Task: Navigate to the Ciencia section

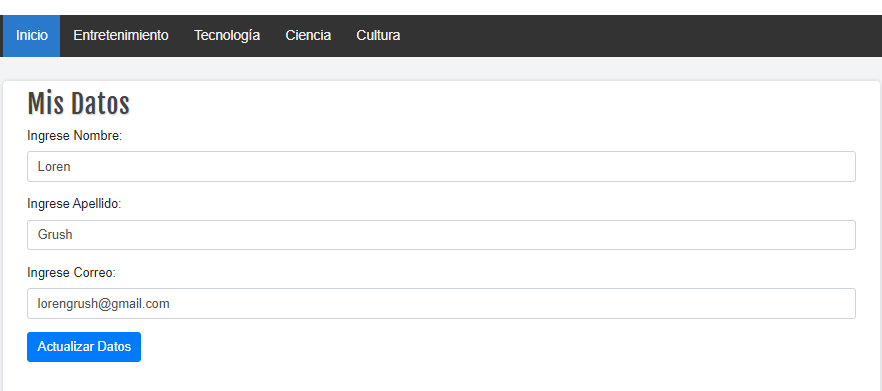Action: pyautogui.click(x=308, y=35)
